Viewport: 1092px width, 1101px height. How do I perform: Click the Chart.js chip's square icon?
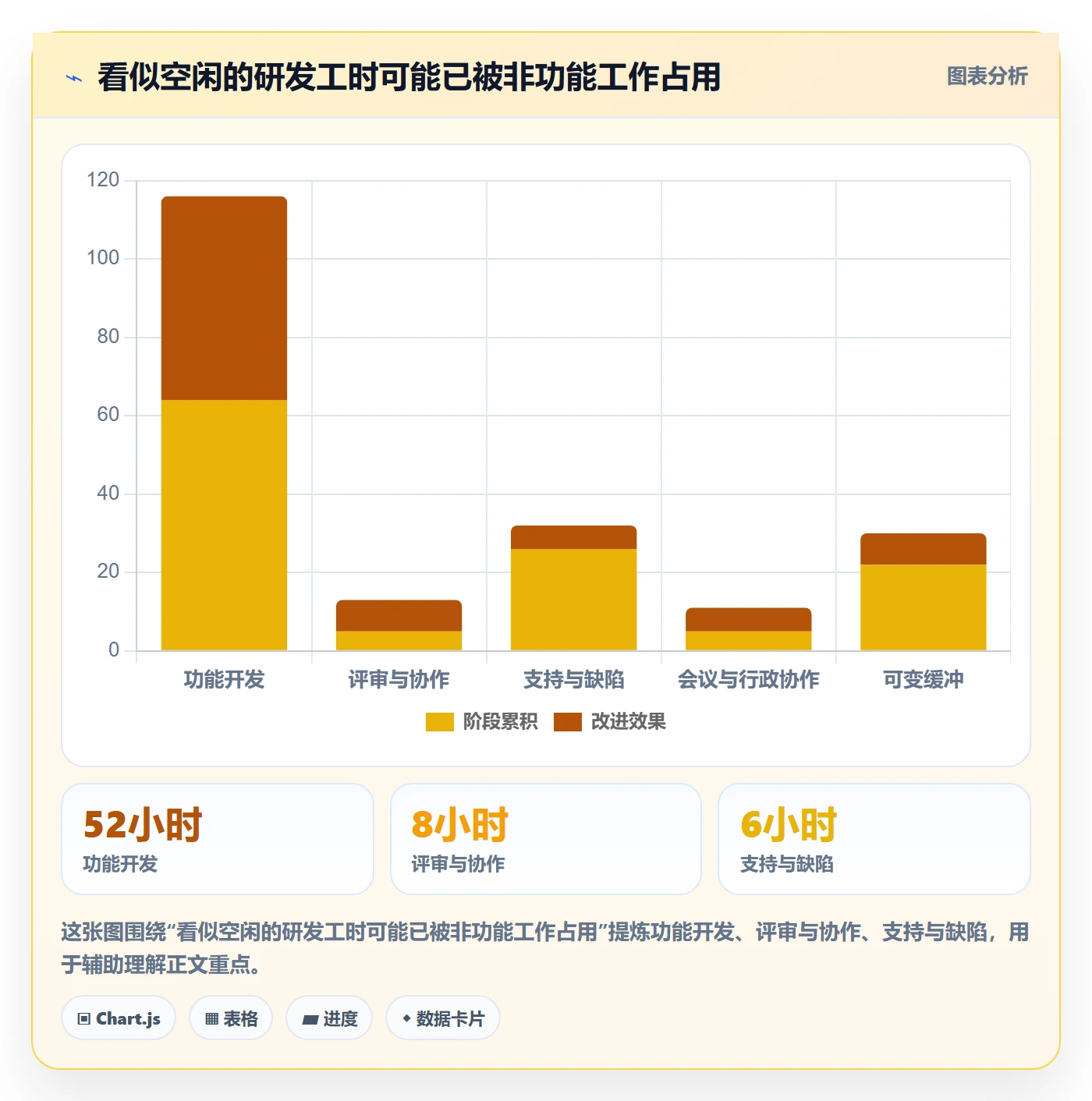click(x=84, y=1019)
